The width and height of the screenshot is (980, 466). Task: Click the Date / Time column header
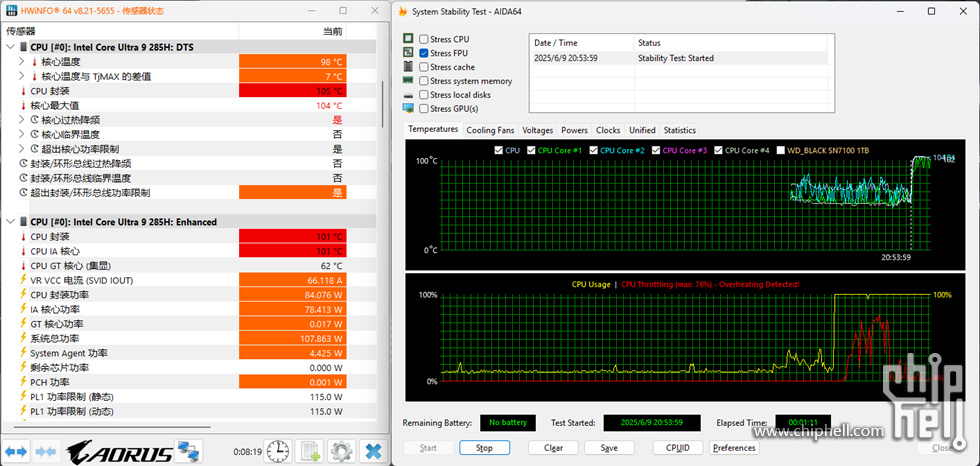tap(581, 42)
